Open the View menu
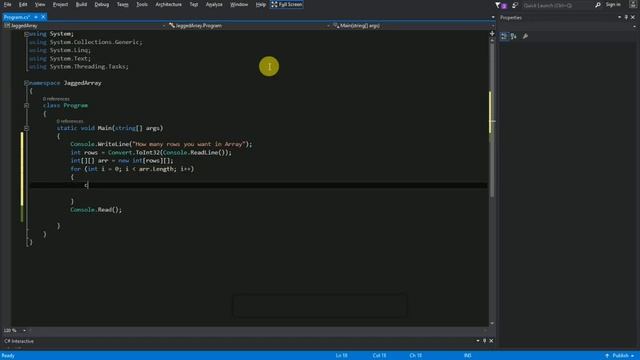The image size is (640, 360). (40, 4)
